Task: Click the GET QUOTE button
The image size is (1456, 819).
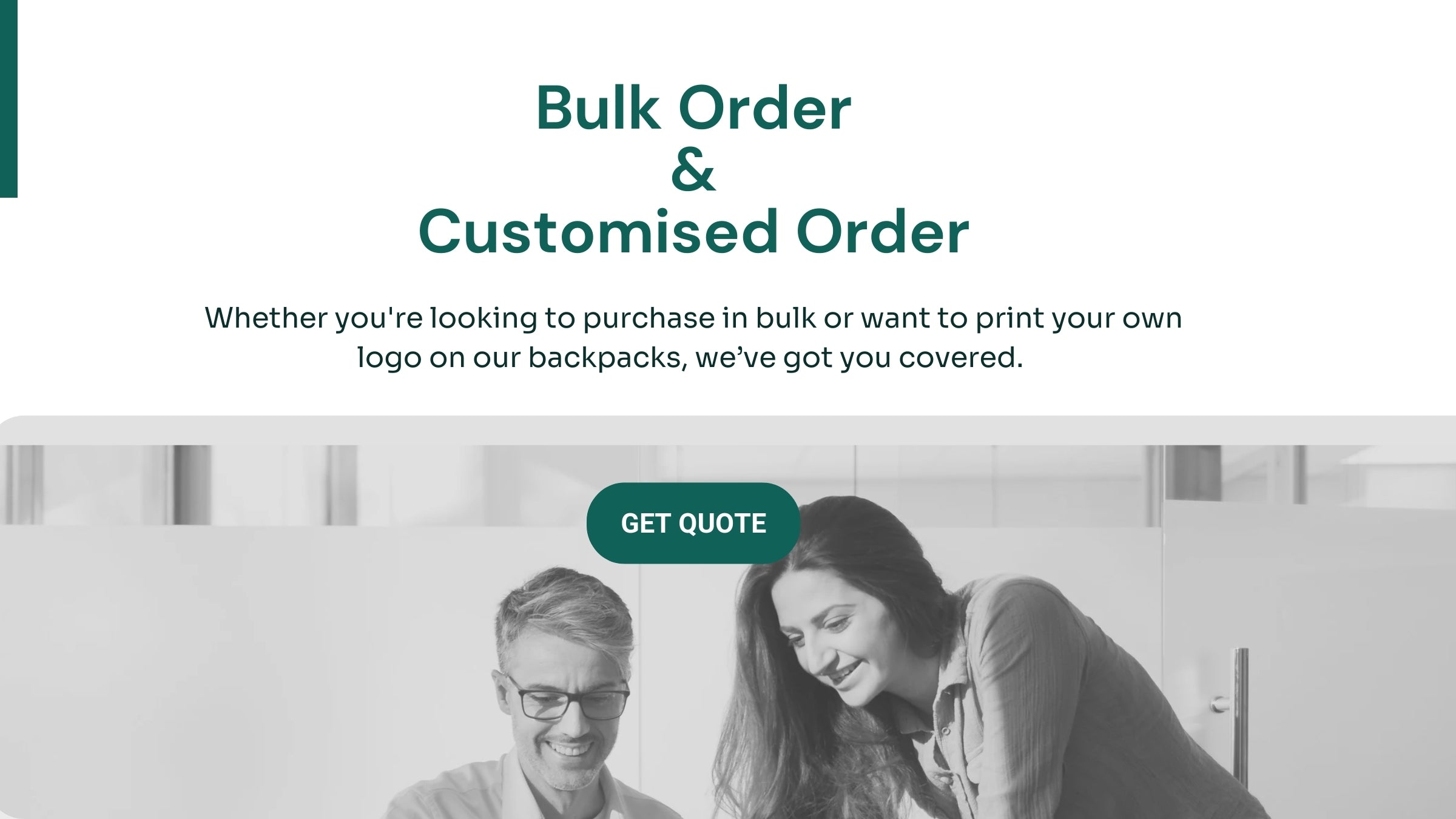Action: pos(693,523)
